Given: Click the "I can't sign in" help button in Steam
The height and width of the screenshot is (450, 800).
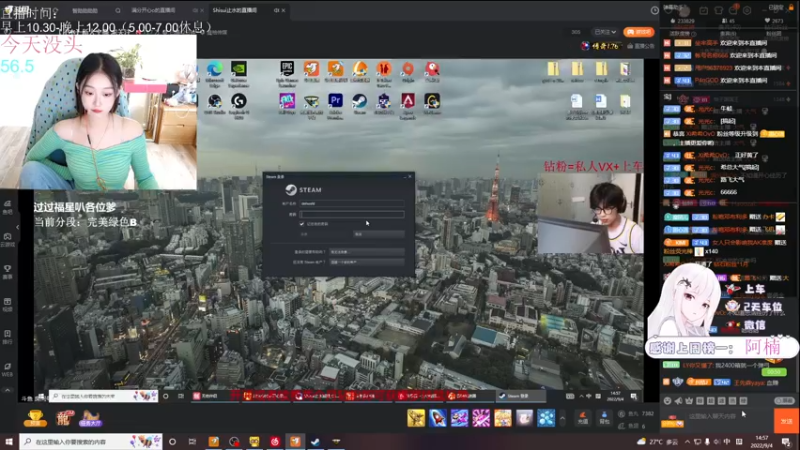Looking at the screenshot, I should (367, 252).
